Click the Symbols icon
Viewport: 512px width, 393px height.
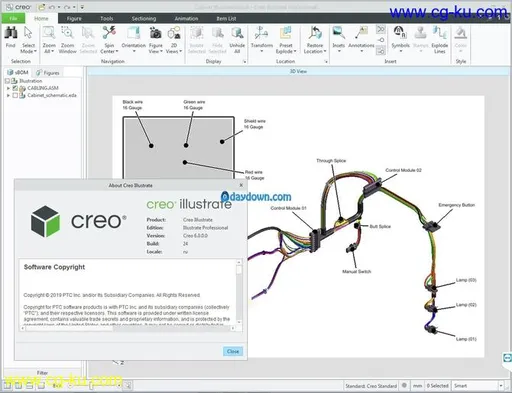pos(400,33)
